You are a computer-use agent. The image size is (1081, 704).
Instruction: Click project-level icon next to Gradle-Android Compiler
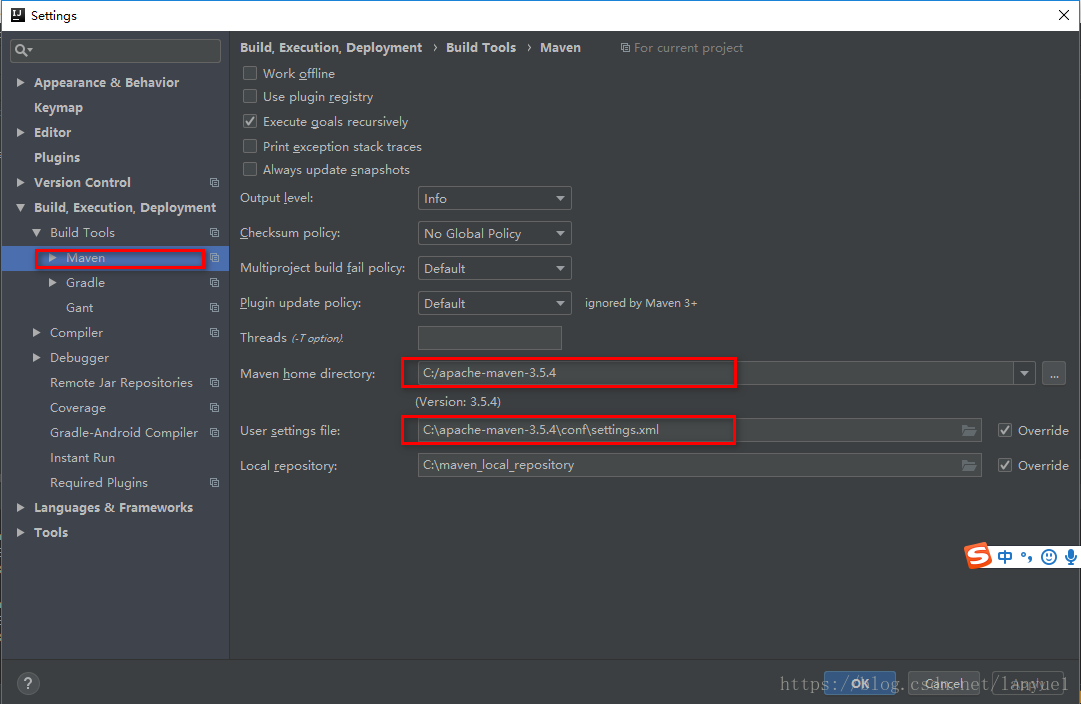pyautogui.click(x=214, y=433)
